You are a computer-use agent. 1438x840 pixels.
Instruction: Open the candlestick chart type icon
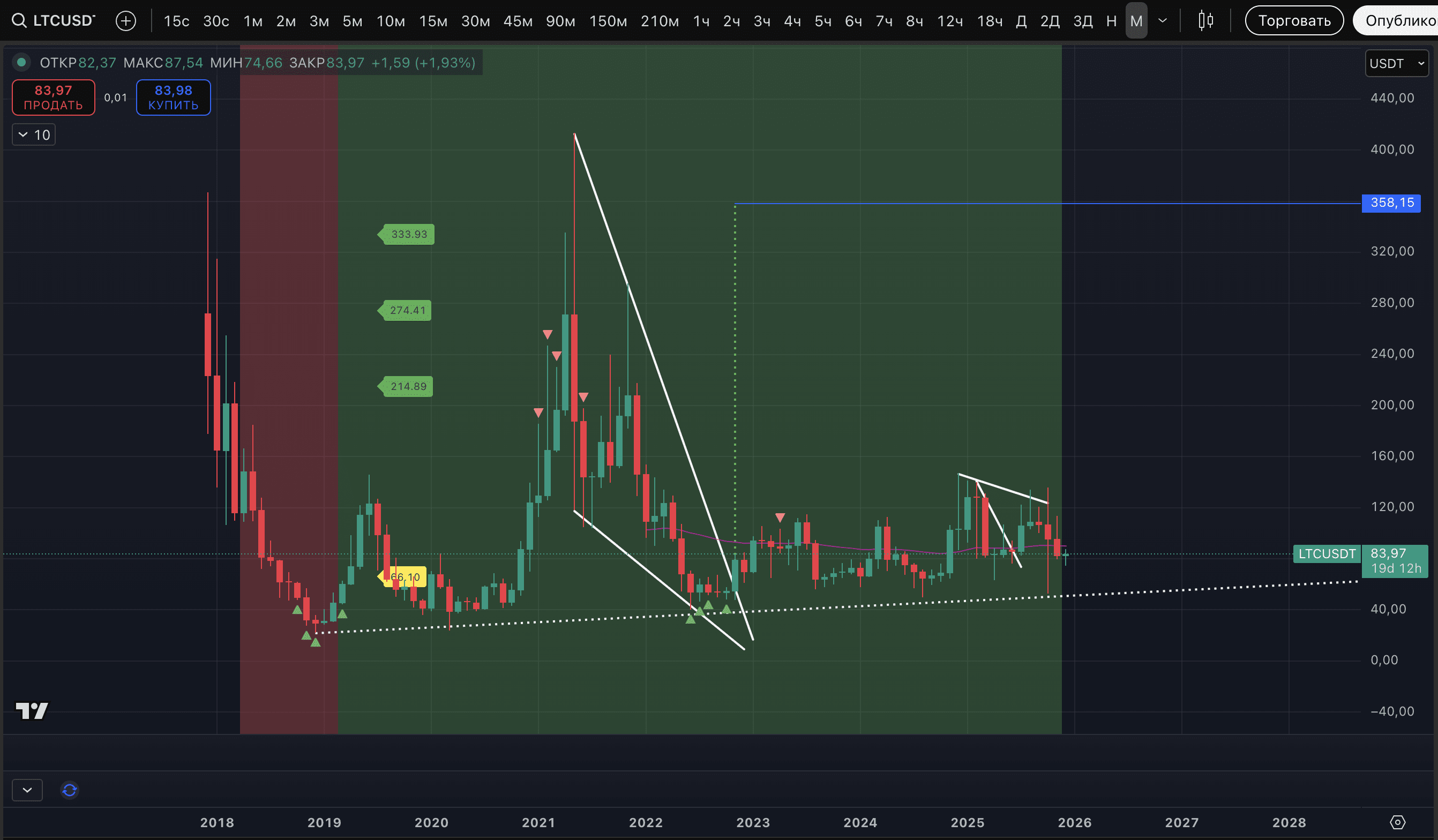click(x=1205, y=21)
